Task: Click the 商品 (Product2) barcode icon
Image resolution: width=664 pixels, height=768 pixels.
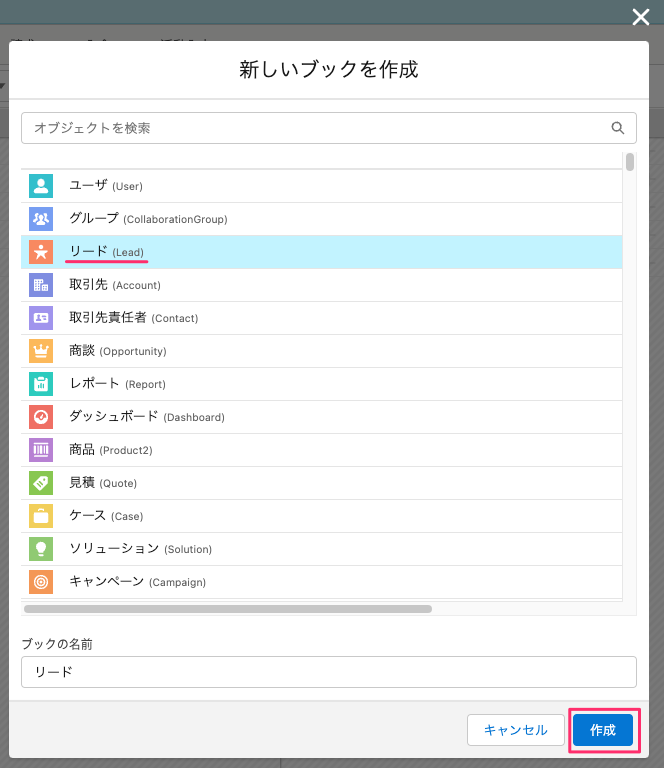Action: tap(41, 450)
